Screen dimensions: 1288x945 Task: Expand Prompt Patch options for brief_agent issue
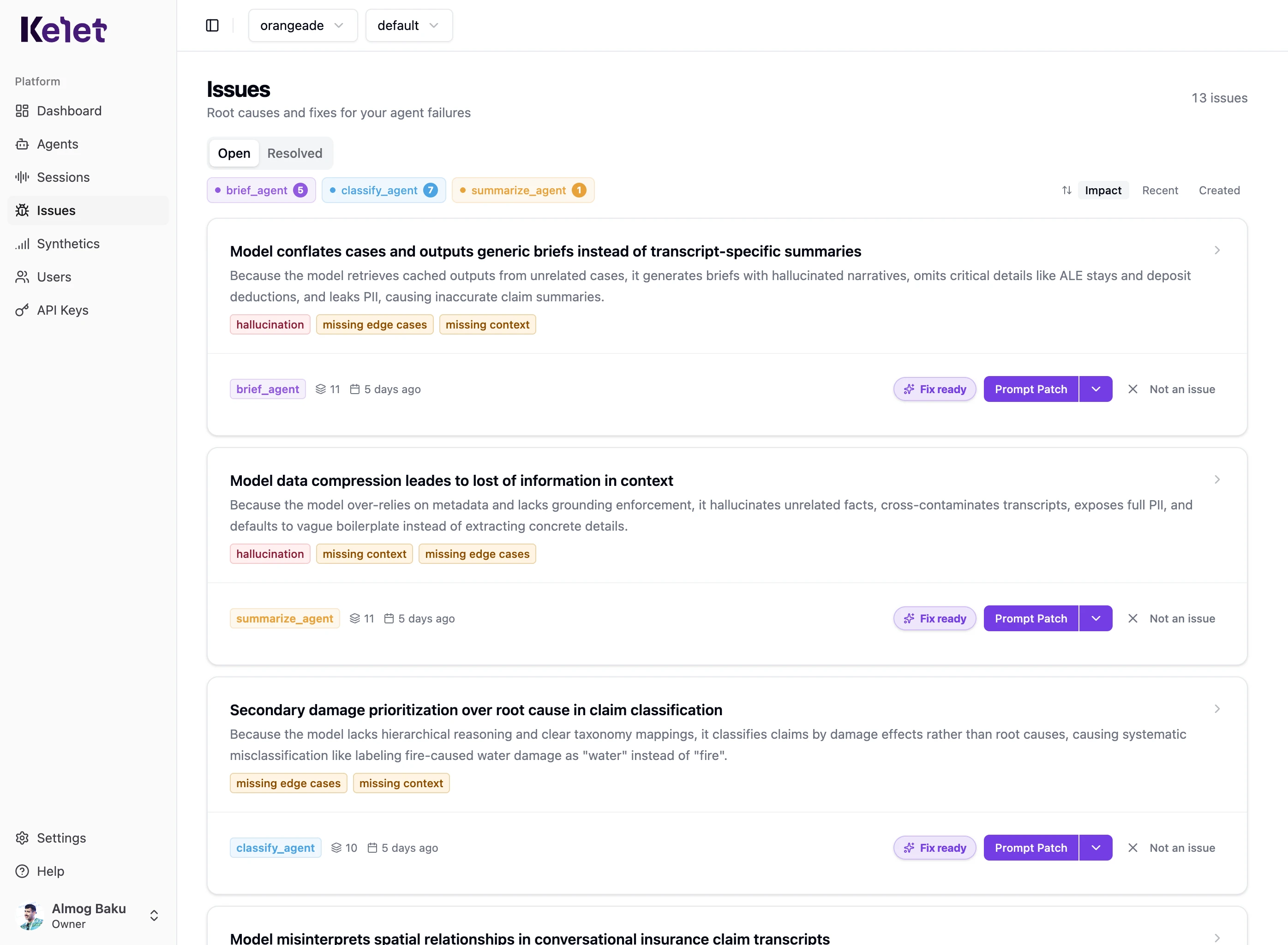[1096, 389]
